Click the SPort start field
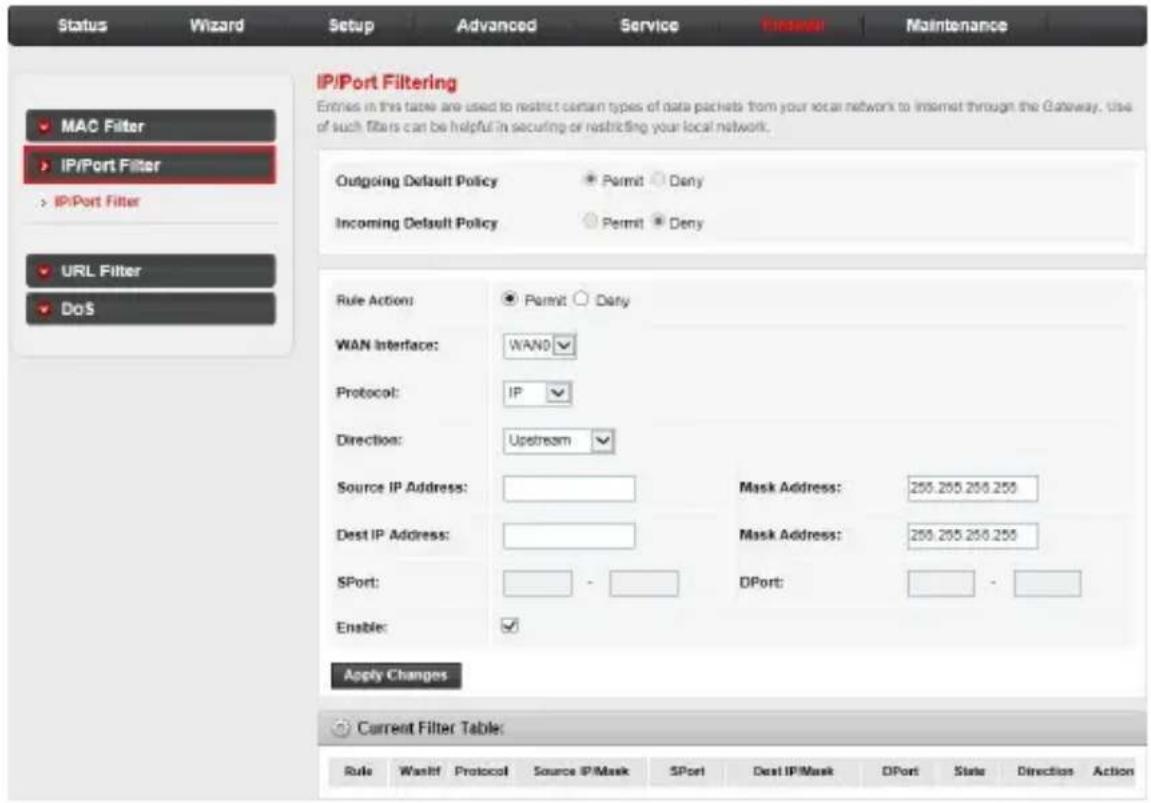The width and height of the screenshot is (1151, 803). coord(537,584)
